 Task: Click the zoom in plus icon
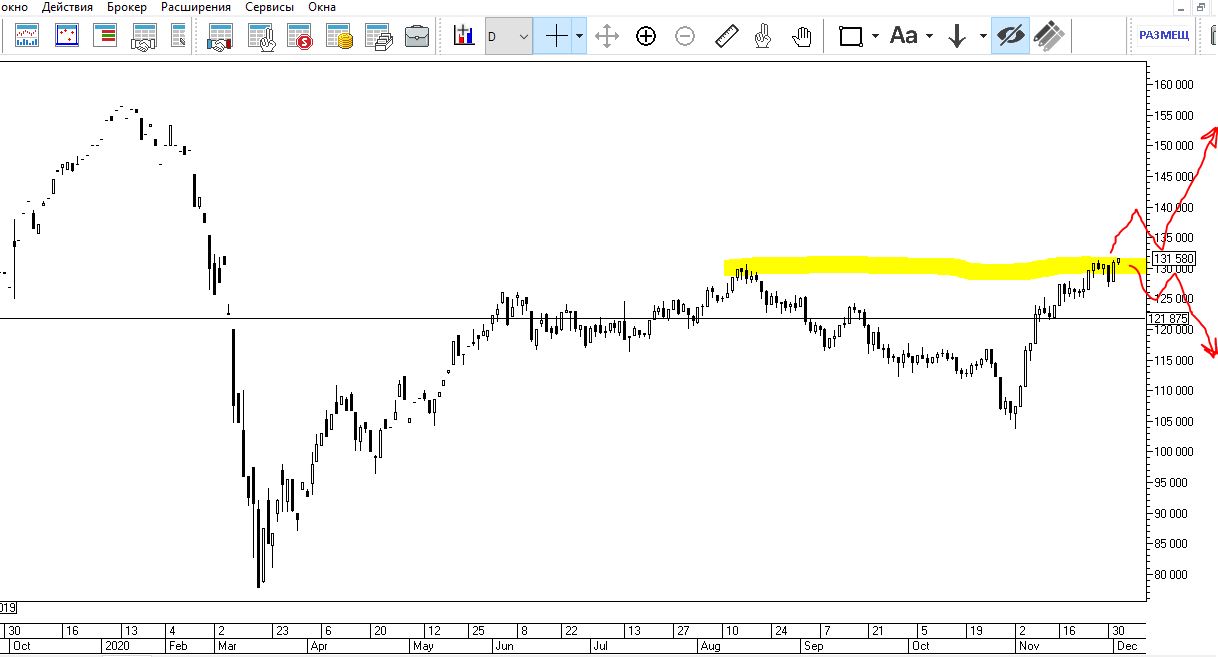tap(646, 37)
